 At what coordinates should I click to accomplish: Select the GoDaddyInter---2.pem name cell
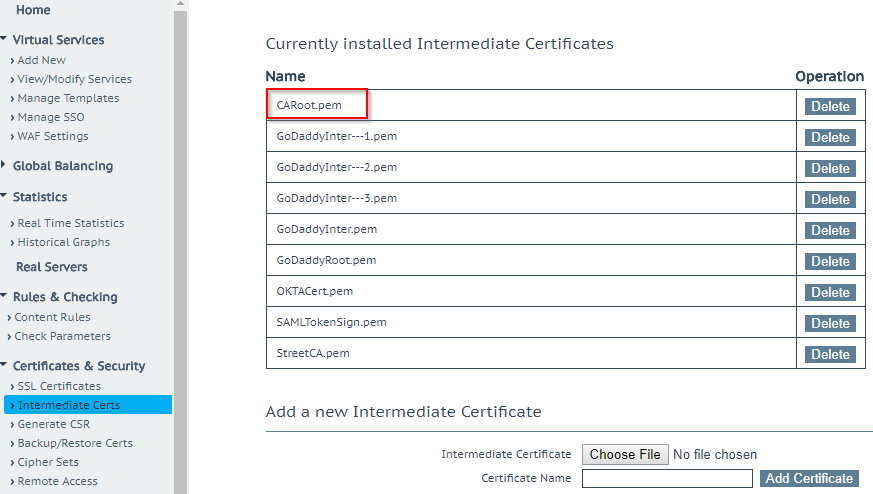pyautogui.click(x=531, y=167)
